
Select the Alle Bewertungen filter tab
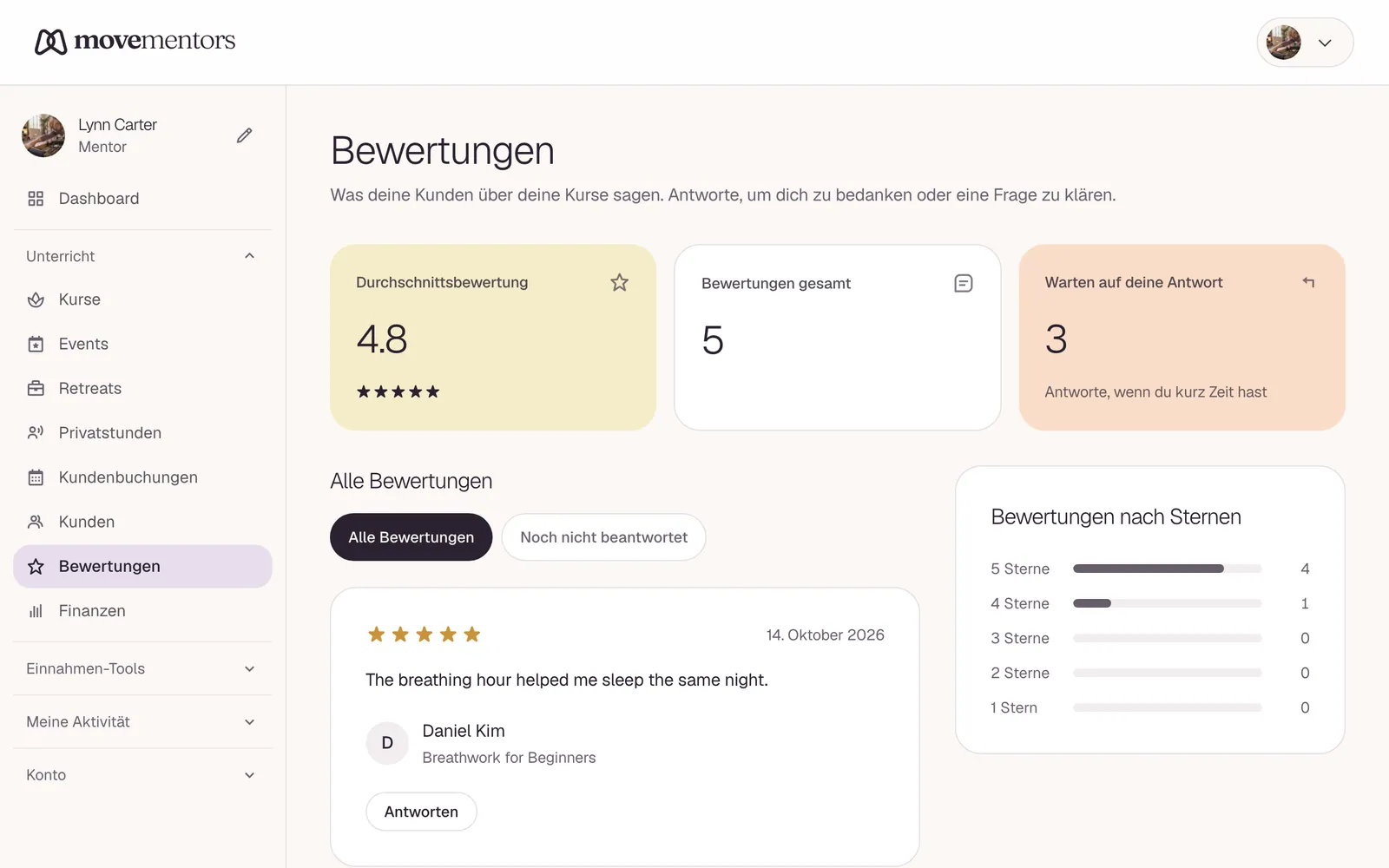(411, 537)
